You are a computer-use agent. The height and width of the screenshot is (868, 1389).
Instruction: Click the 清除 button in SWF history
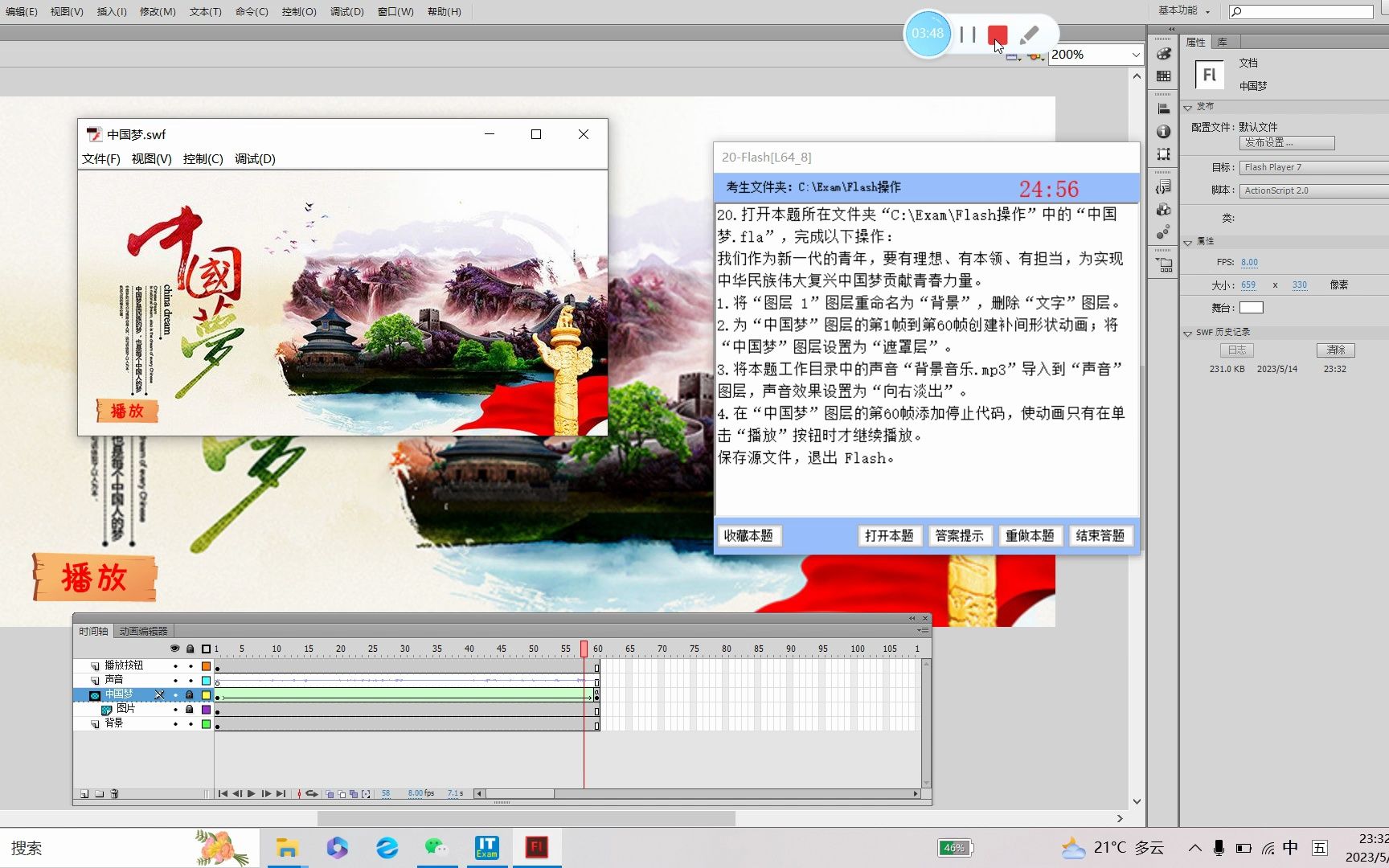[1336, 350]
